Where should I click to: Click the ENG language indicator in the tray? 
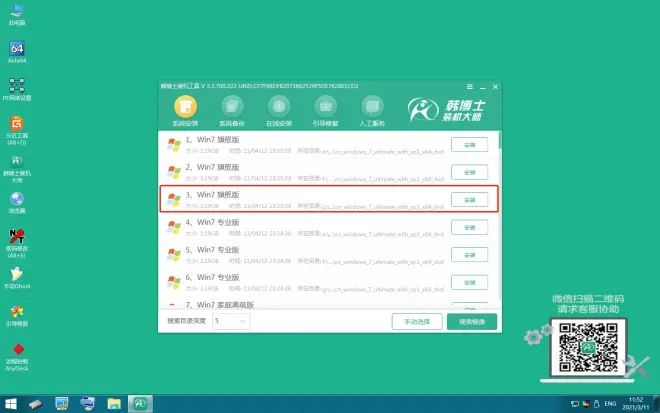point(610,404)
